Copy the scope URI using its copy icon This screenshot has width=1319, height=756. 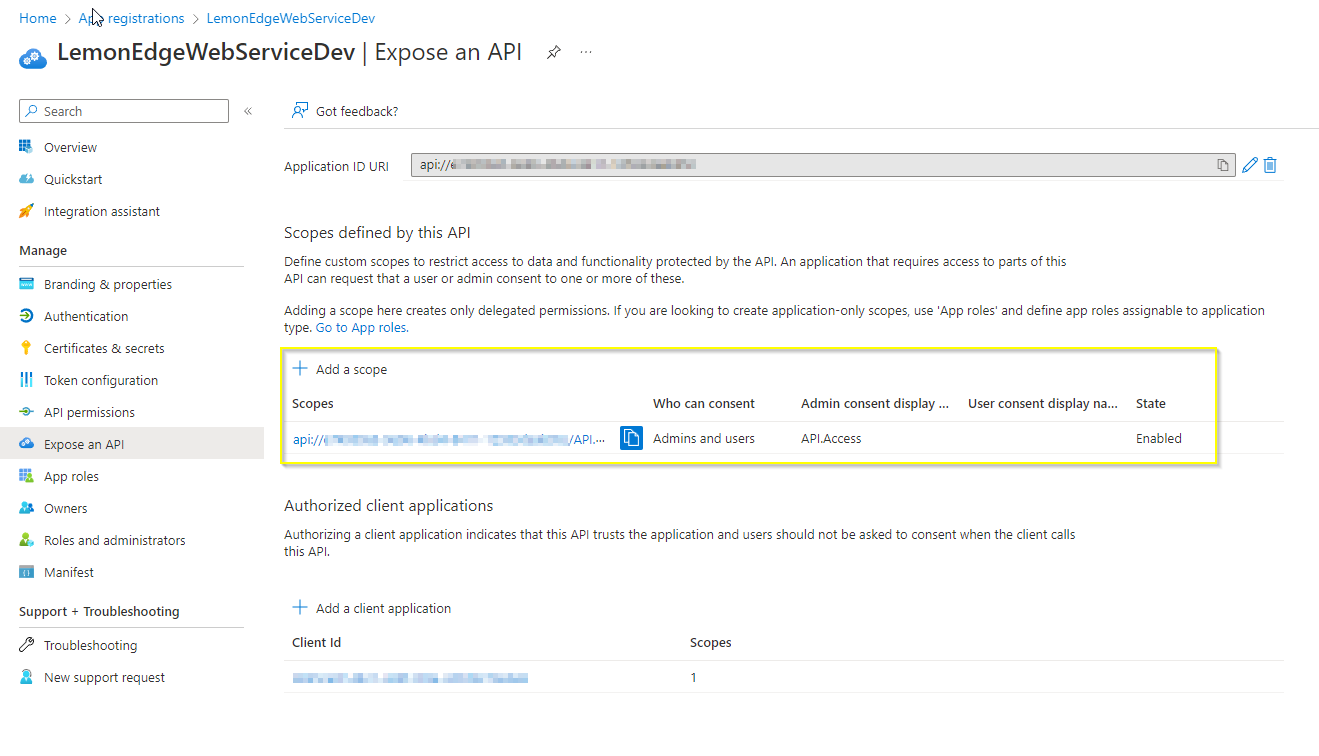[631, 437]
